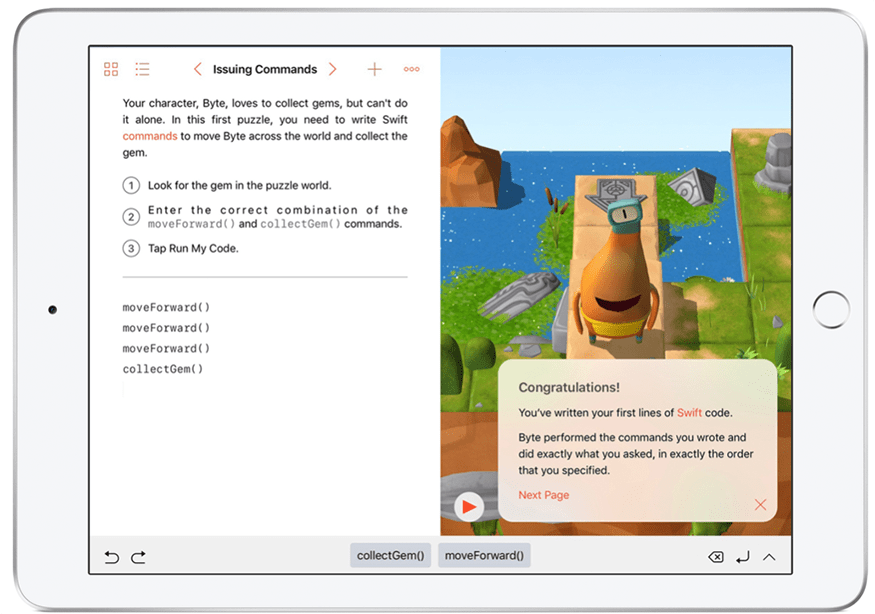Image resolution: width=875 pixels, height=614 pixels.
Task: Close the Congratulations popup
Action: (x=760, y=505)
